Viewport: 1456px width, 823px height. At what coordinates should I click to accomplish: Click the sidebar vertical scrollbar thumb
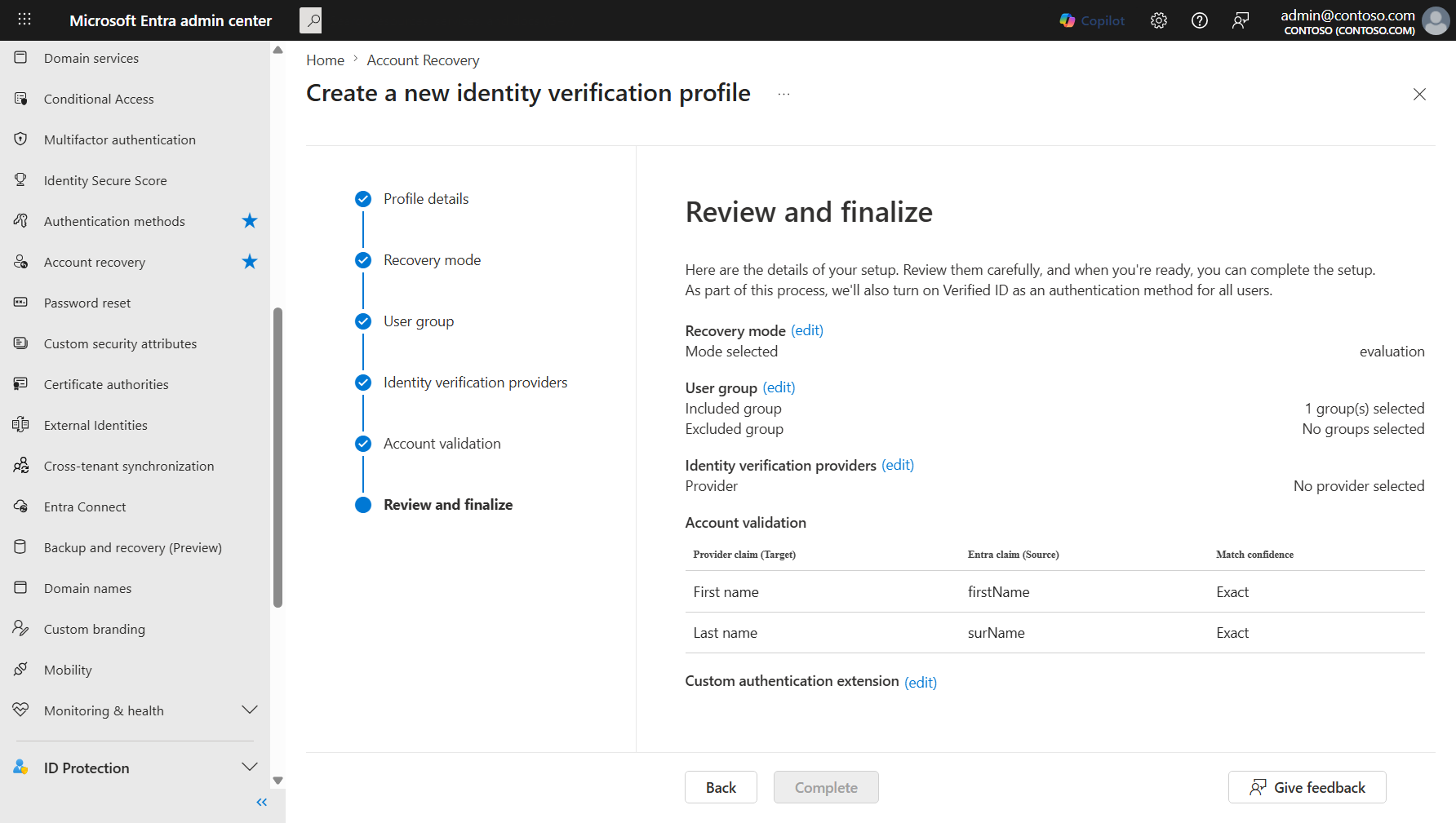pos(277,458)
